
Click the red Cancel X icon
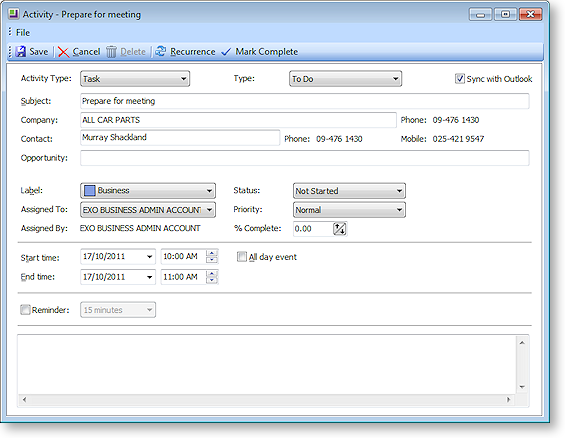point(63,52)
